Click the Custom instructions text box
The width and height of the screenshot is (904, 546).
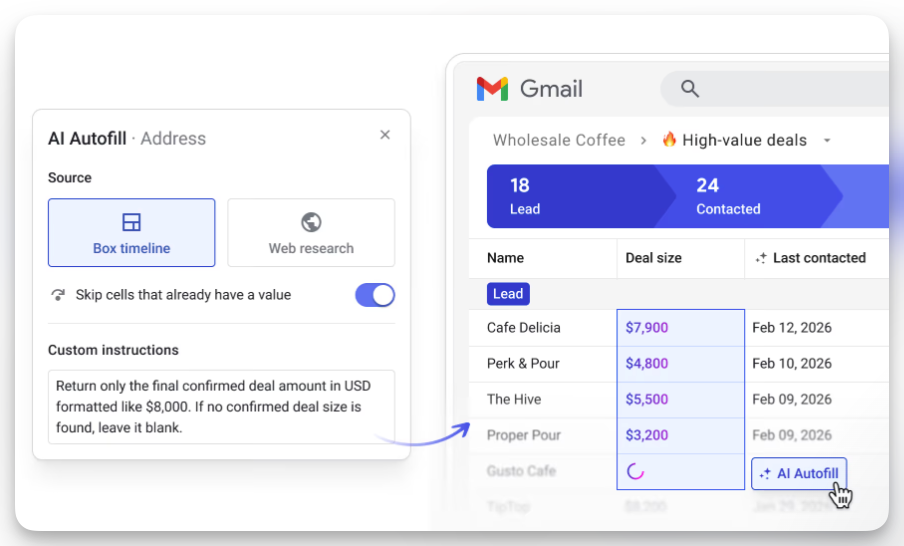point(221,407)
